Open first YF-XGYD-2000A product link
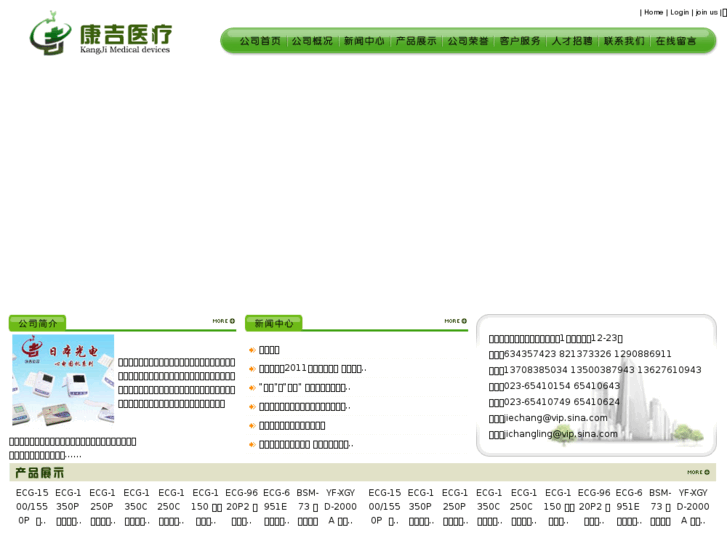The image size is (727, 545). click(x=340, y=507)
